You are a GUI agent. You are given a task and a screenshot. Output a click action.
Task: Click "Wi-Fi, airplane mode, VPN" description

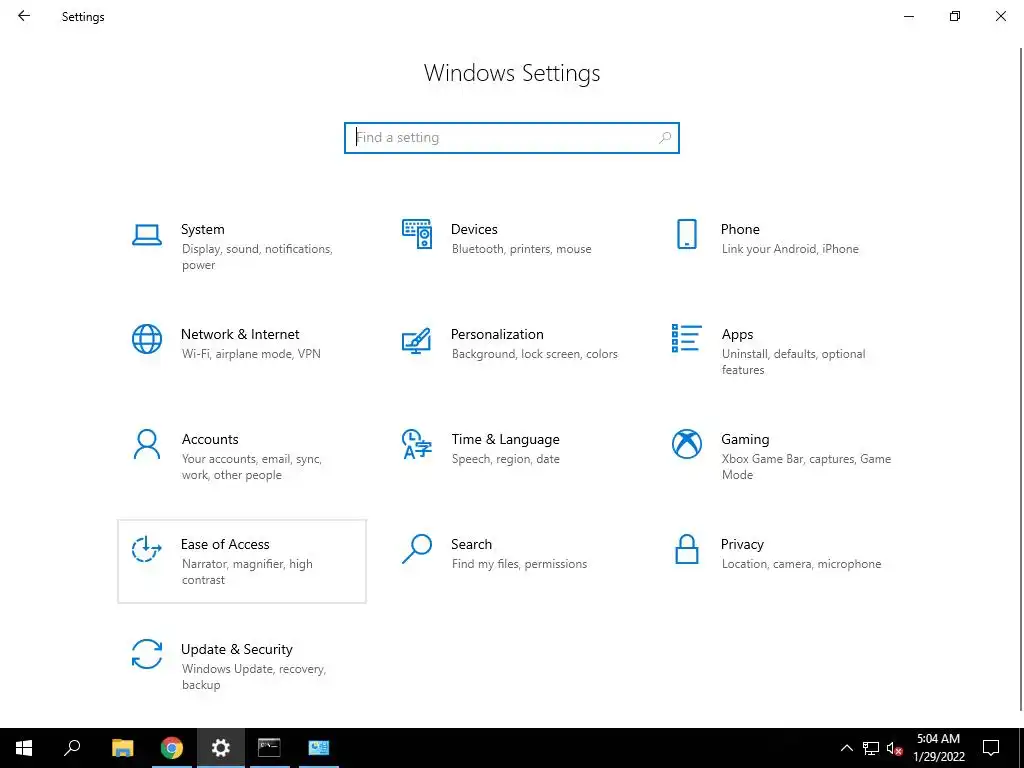251,354
